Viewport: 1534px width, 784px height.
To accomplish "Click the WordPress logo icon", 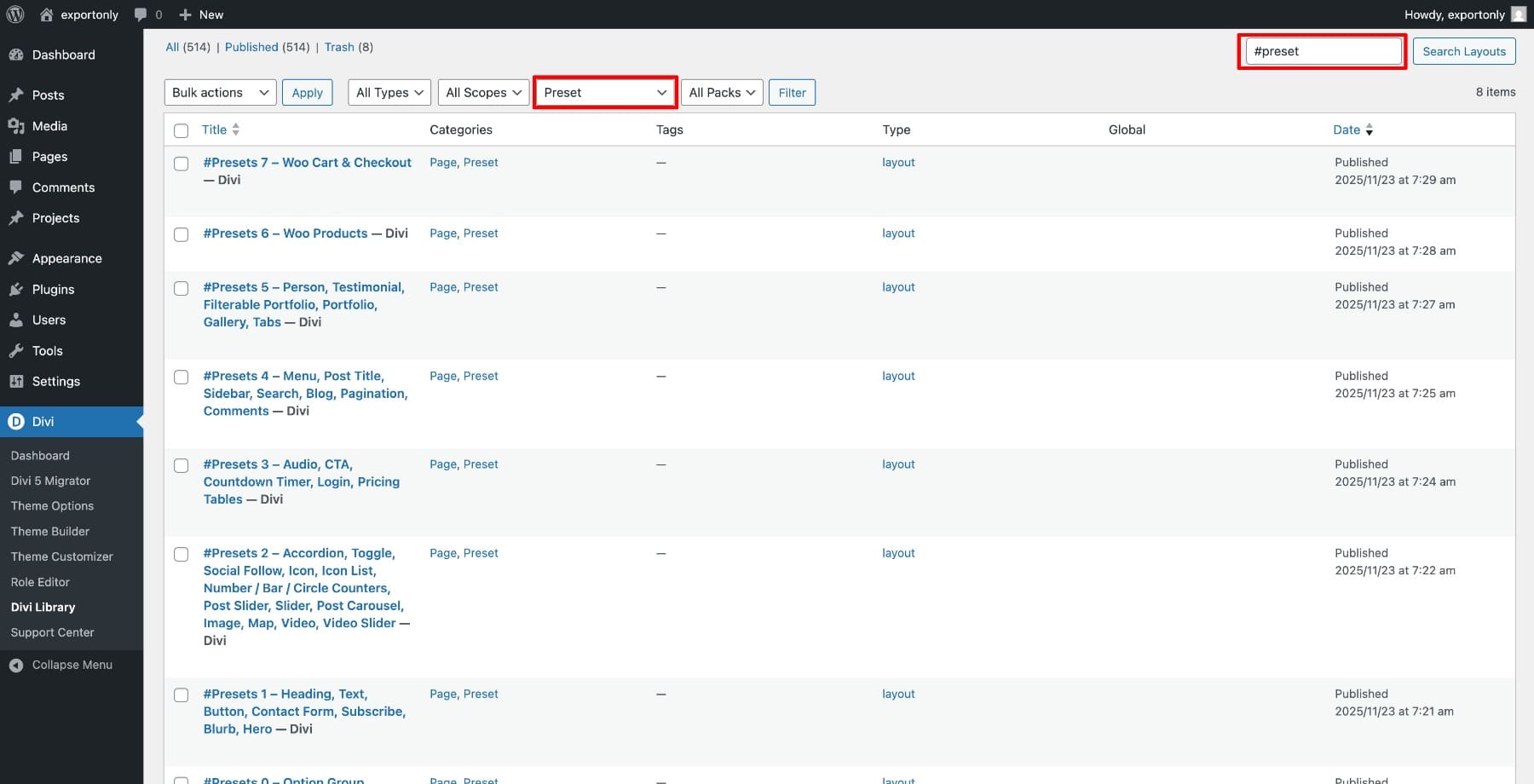I will 15,14.
